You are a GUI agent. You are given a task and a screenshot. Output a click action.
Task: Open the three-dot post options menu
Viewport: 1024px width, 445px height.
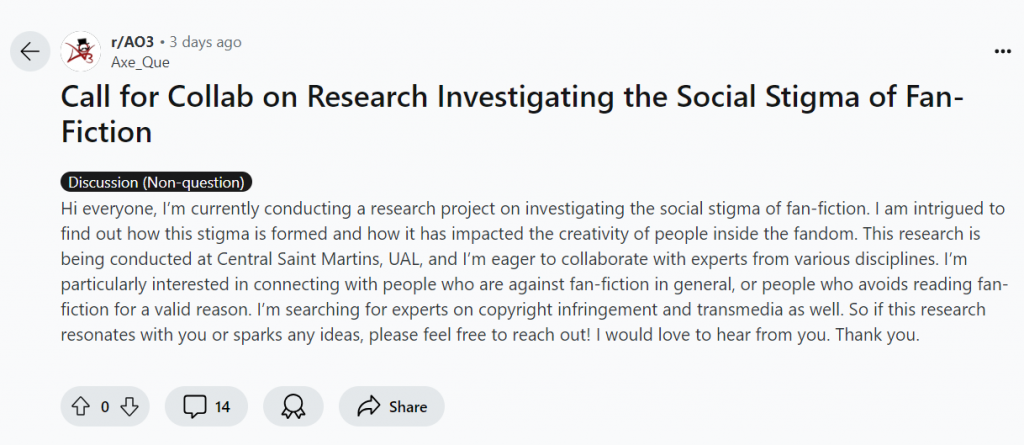click(x=1002, y=51)
